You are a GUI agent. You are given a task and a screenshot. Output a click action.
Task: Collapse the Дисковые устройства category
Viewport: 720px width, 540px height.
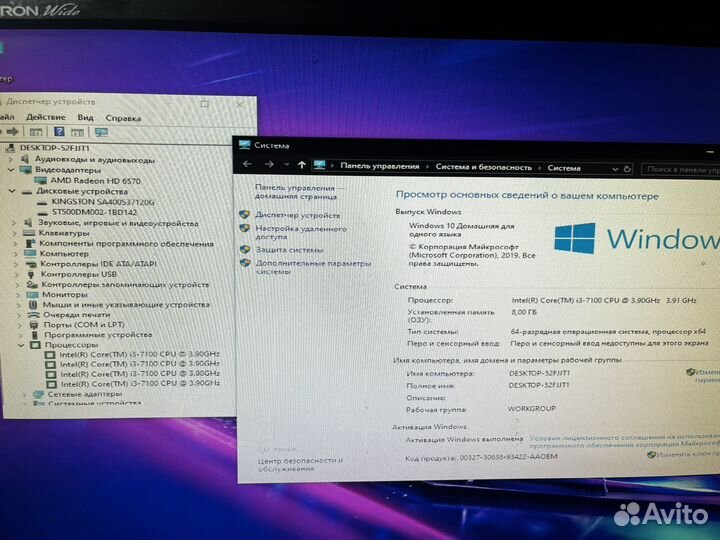click(11, 191)
